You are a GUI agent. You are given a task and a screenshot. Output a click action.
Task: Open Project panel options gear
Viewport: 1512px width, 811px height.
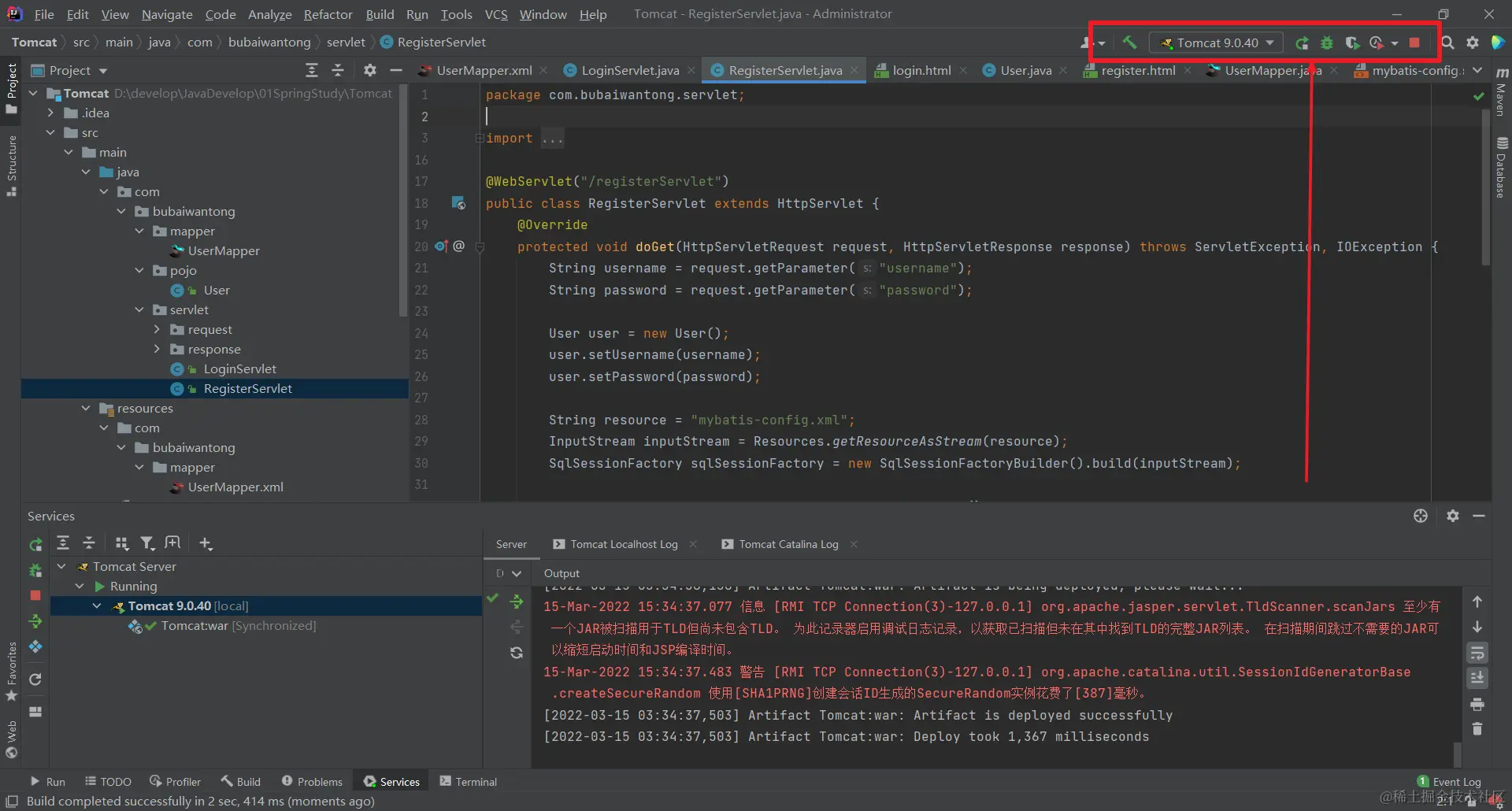(x=369, y=70)
